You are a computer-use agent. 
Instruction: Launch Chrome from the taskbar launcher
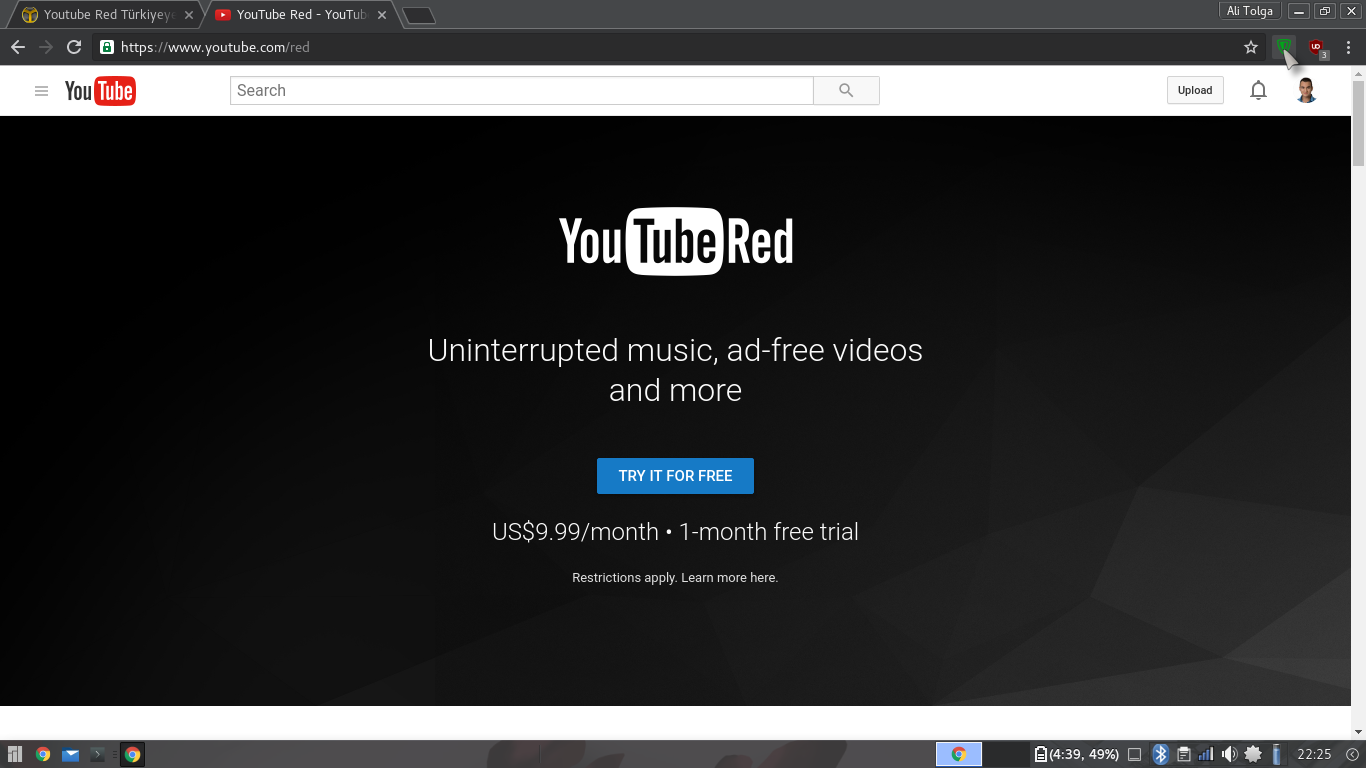click(43, 755)
